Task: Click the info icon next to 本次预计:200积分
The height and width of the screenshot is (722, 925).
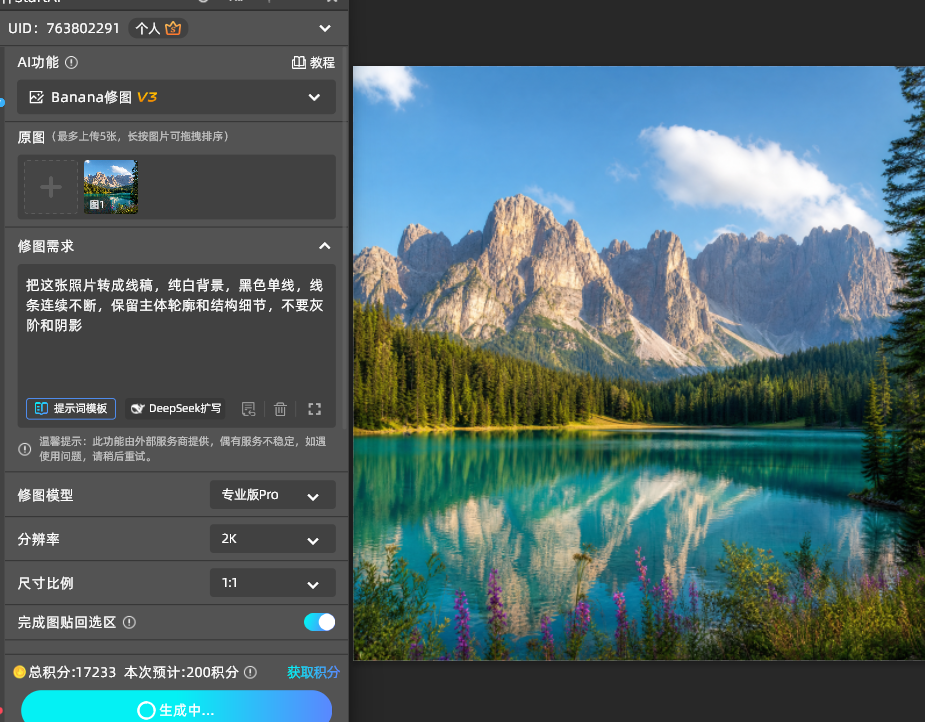Action: (251, 672)
